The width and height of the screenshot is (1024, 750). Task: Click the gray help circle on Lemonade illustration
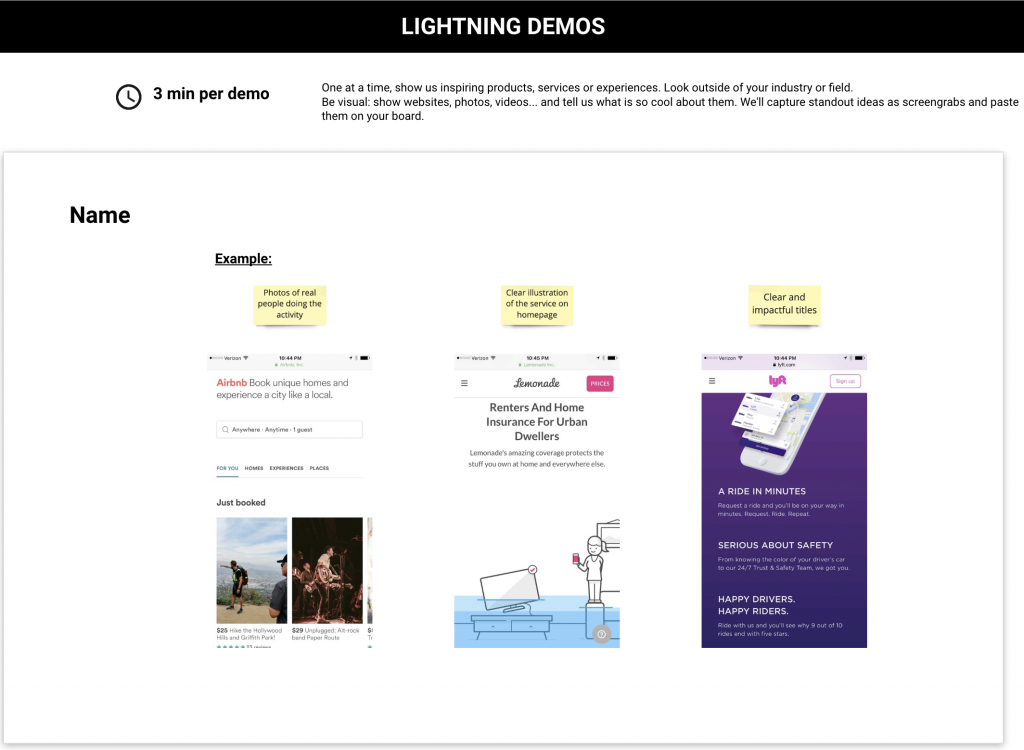tap(601, 634)
